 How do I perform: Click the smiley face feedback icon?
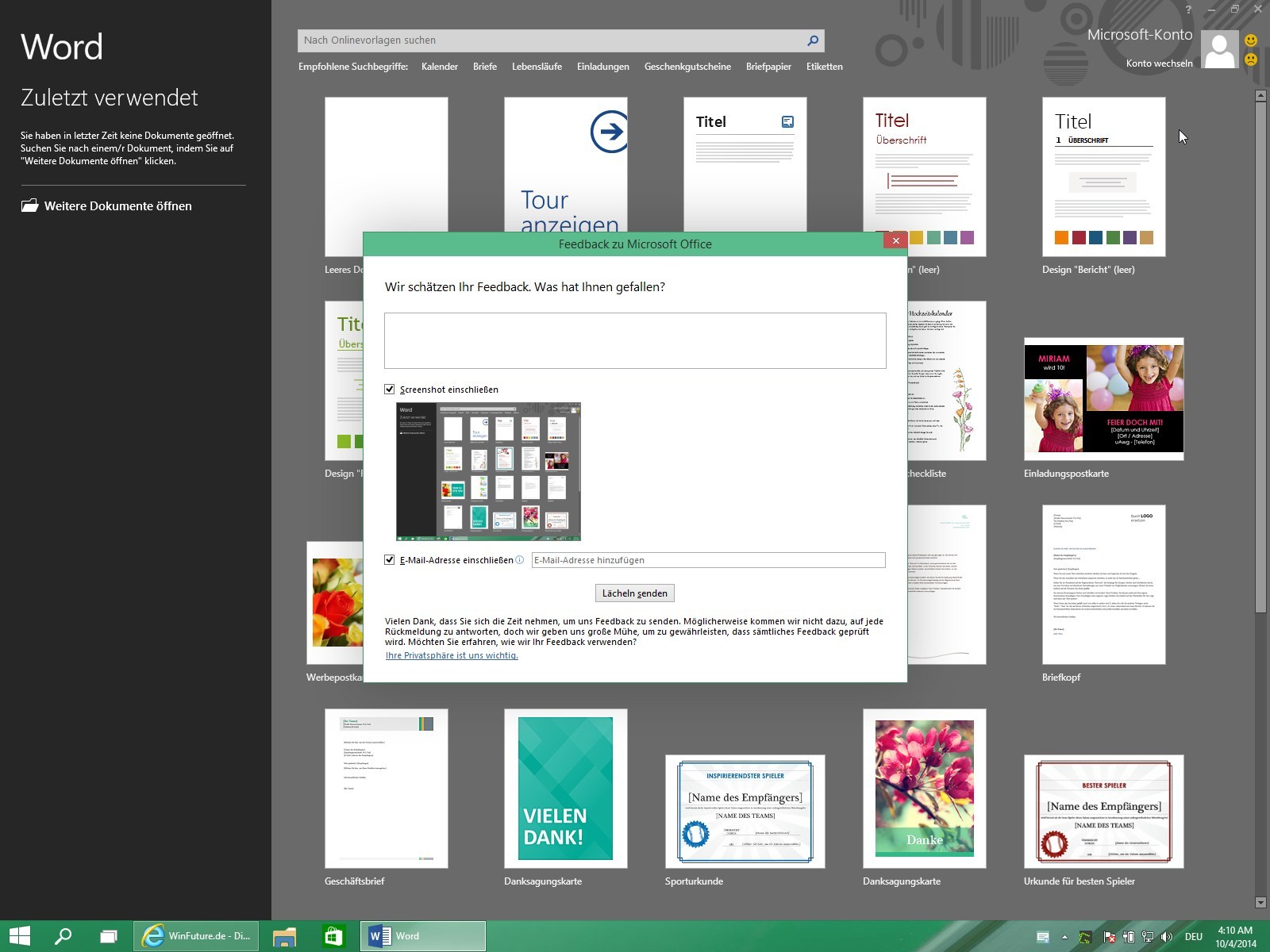(1251, 40)
